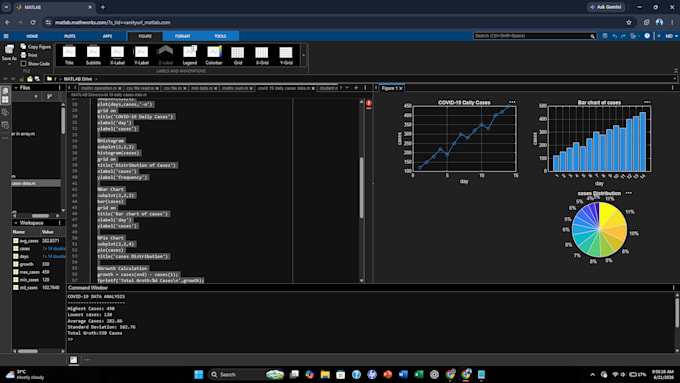This screenshot has height=383, width=680.
Task: Collapse the Files panel
Action: (16, 88)
